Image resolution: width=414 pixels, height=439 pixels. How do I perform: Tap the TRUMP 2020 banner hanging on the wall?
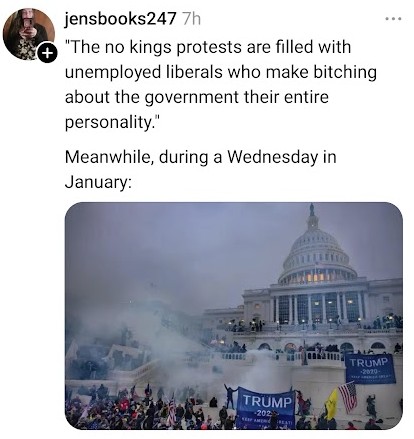coord(370,369)
